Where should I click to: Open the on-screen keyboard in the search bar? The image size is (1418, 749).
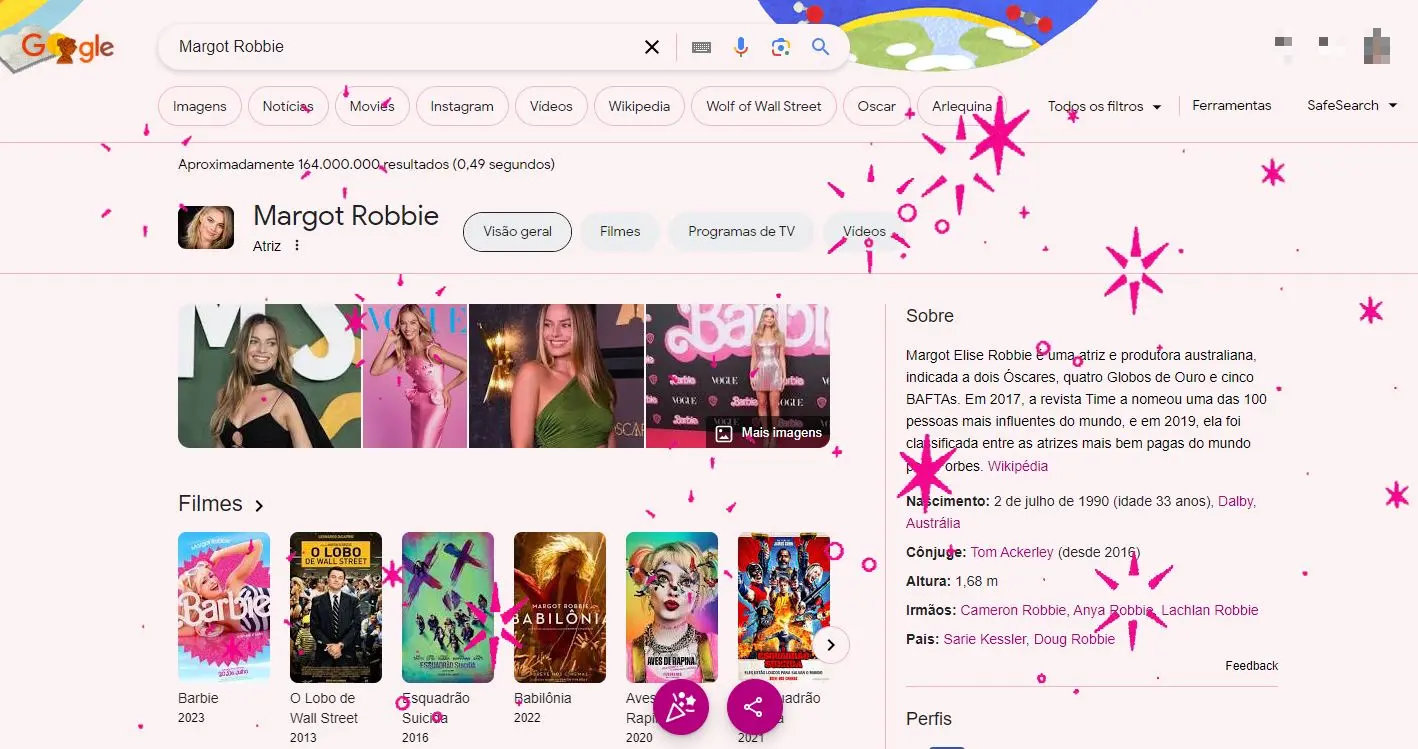coord(701,46)
